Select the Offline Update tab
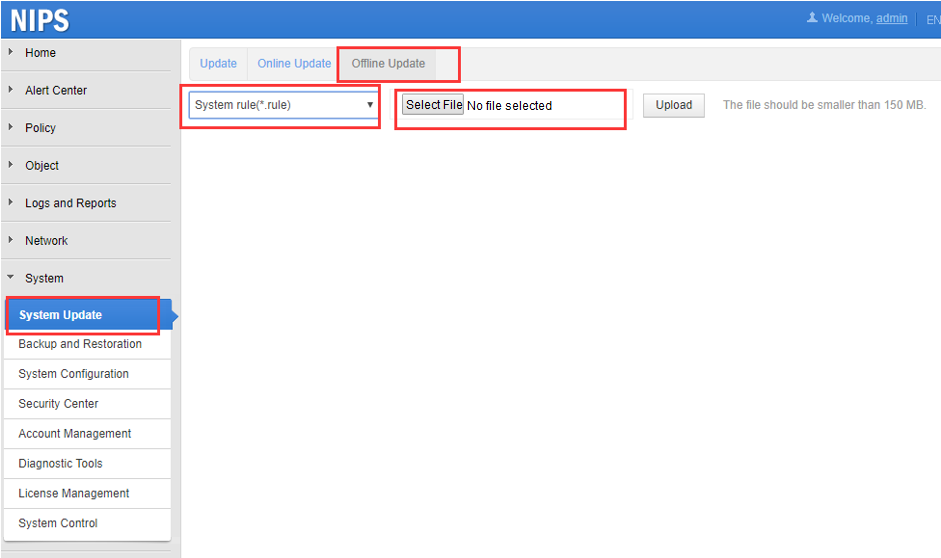 tap(388, 63)
